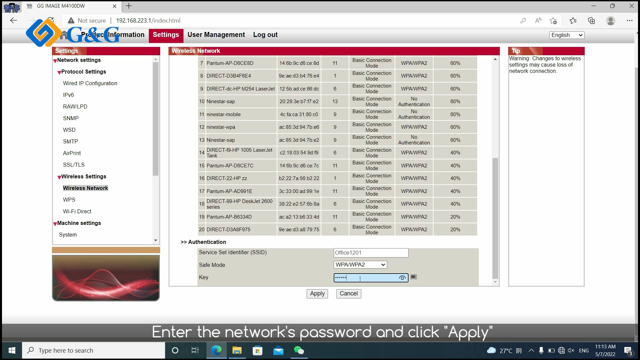640x360 pixels.
Task: Switch to the User Management tab
Action: pos(216,35)
